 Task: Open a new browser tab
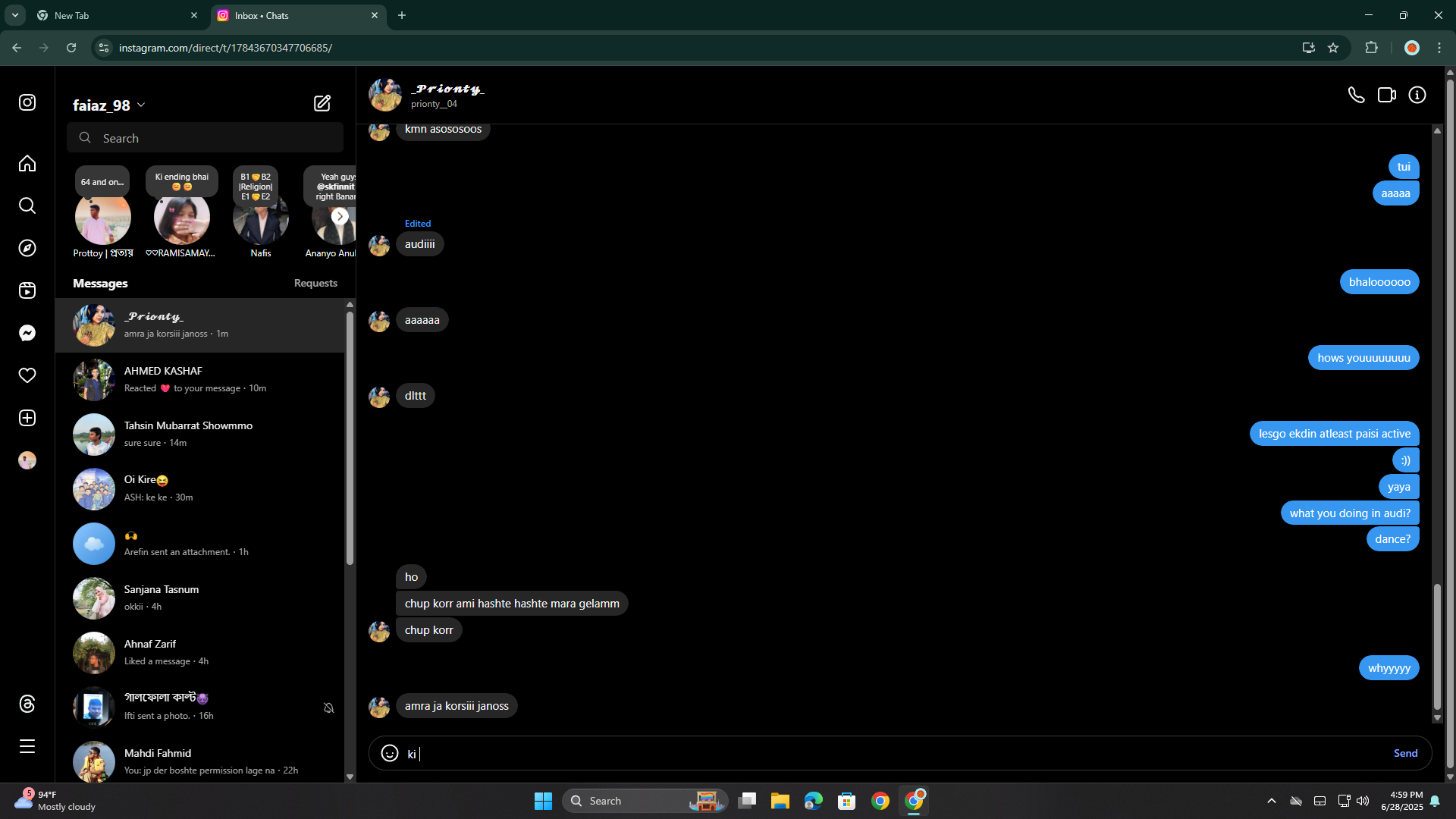pyautogui.click(x=402, y=15)
